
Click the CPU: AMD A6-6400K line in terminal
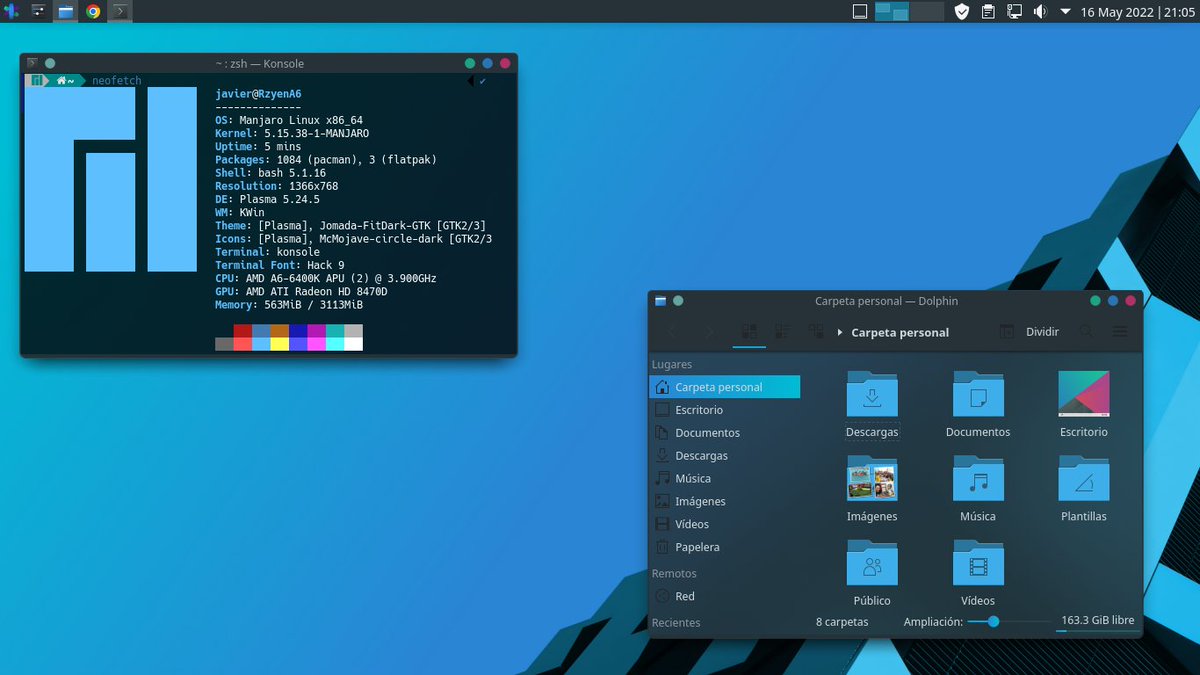click(x=326, y=278)
